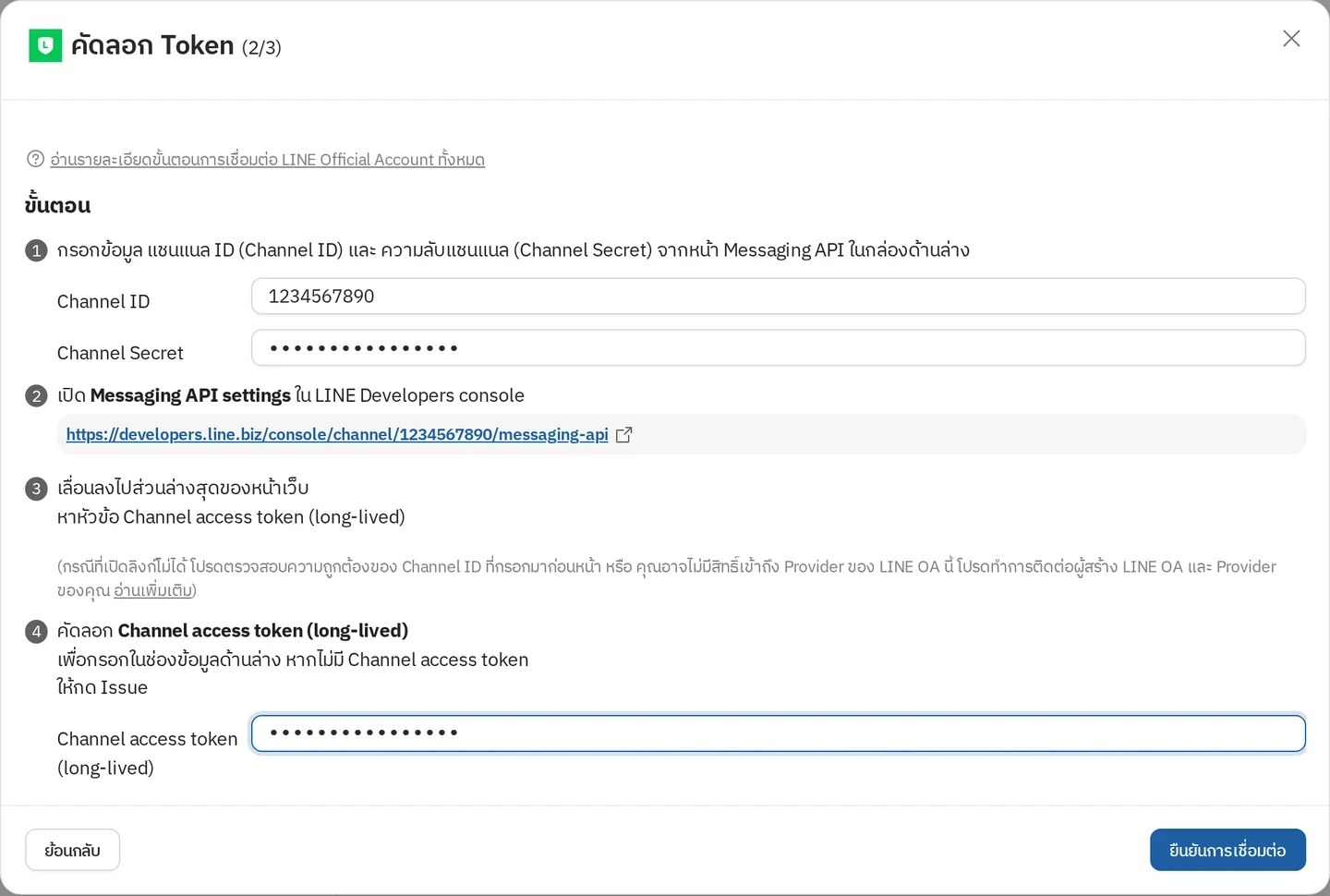Click the help question mark icon

(35, 159)
